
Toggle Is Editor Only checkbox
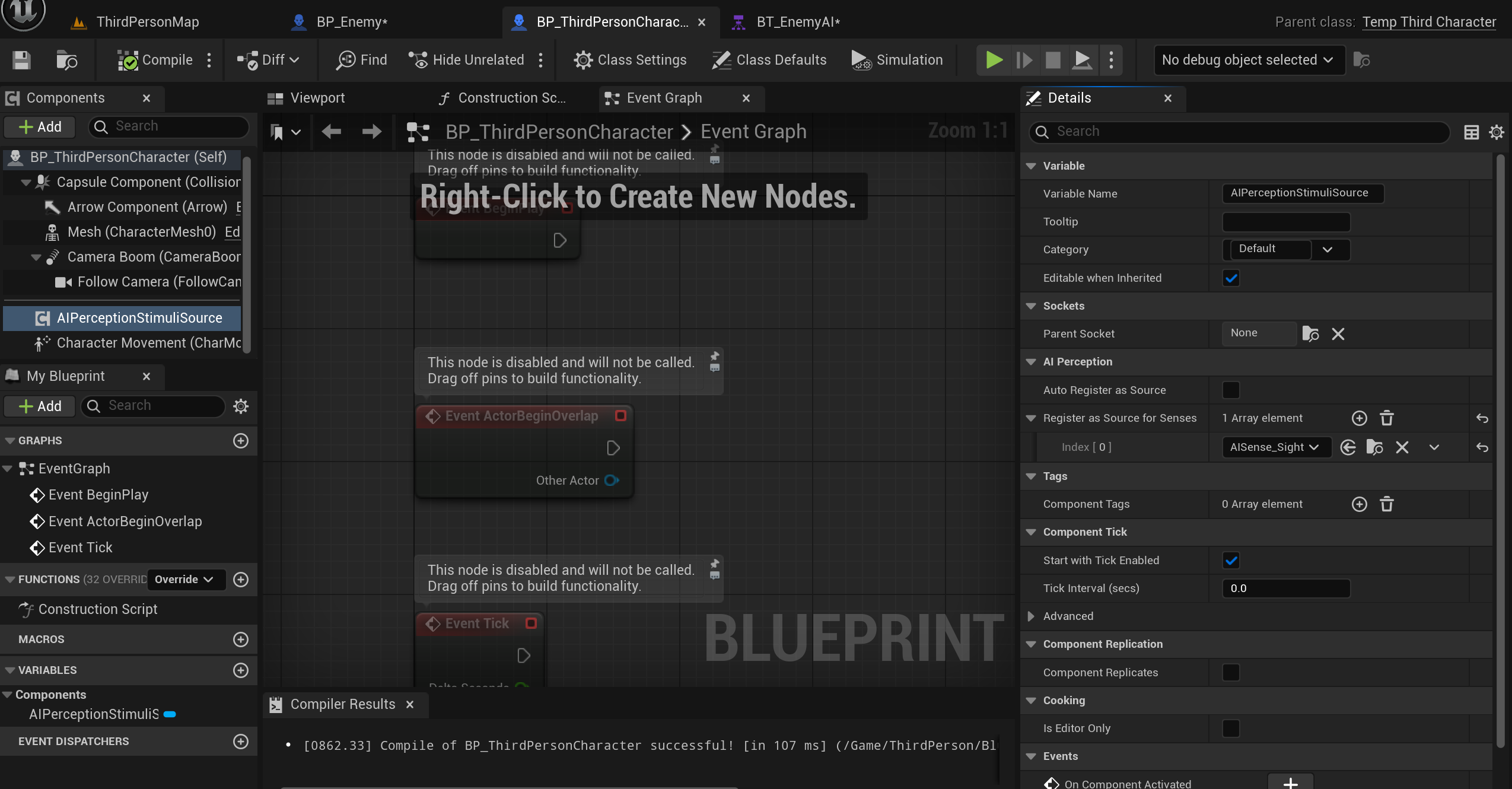coord(1231,728)
